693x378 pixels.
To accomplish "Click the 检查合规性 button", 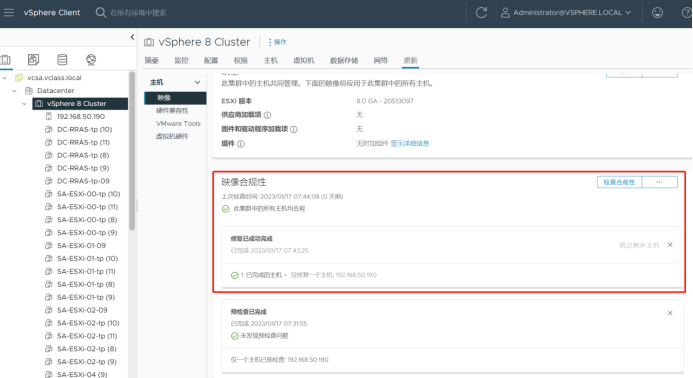I will click(619, 182).
